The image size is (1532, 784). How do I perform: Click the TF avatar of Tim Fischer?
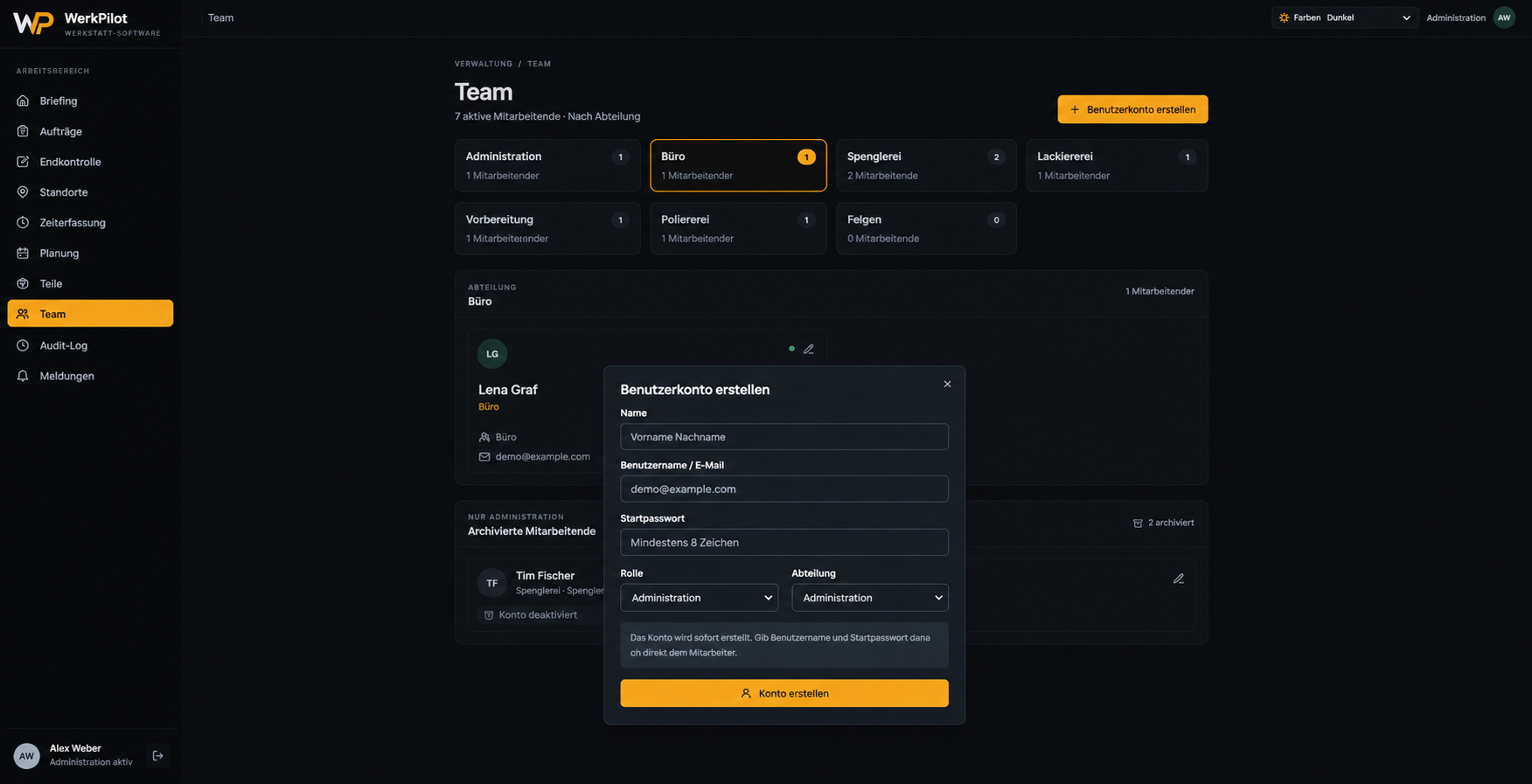(492, 583)
